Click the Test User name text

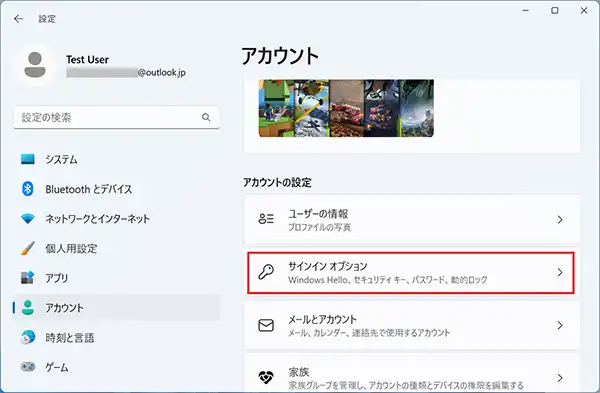(87, 59)
